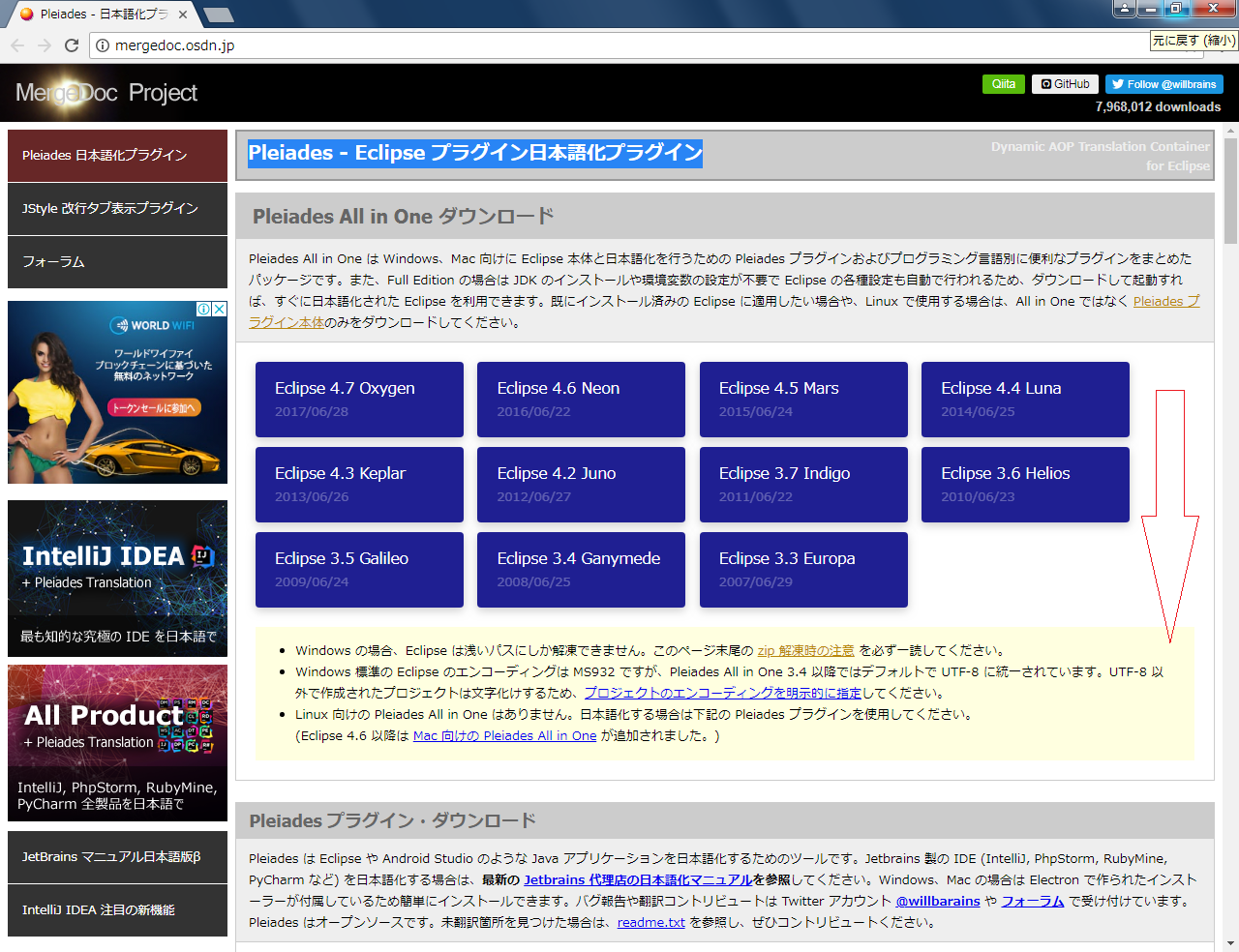Download Eclipse 3.4 Ganymede
The height and width of the screenshot is (952, 1239).
[x=581, y=570]
